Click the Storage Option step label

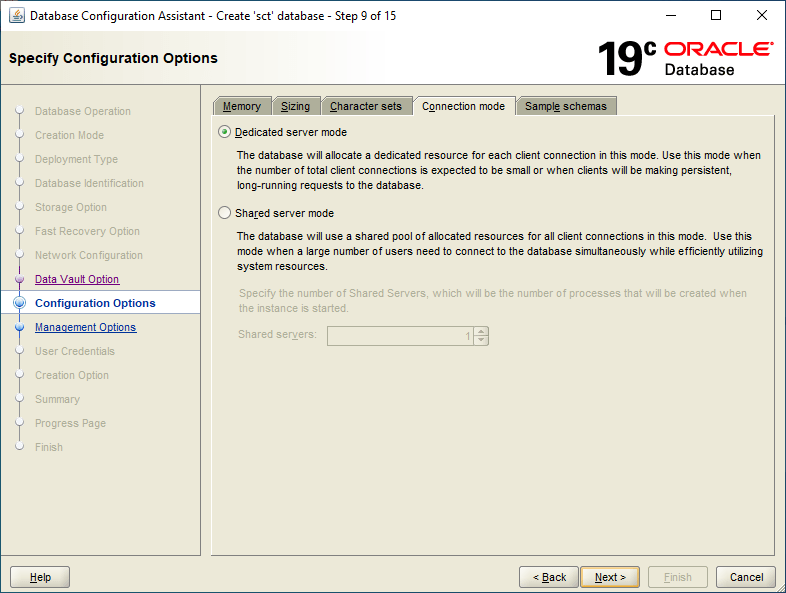point(71,208)
